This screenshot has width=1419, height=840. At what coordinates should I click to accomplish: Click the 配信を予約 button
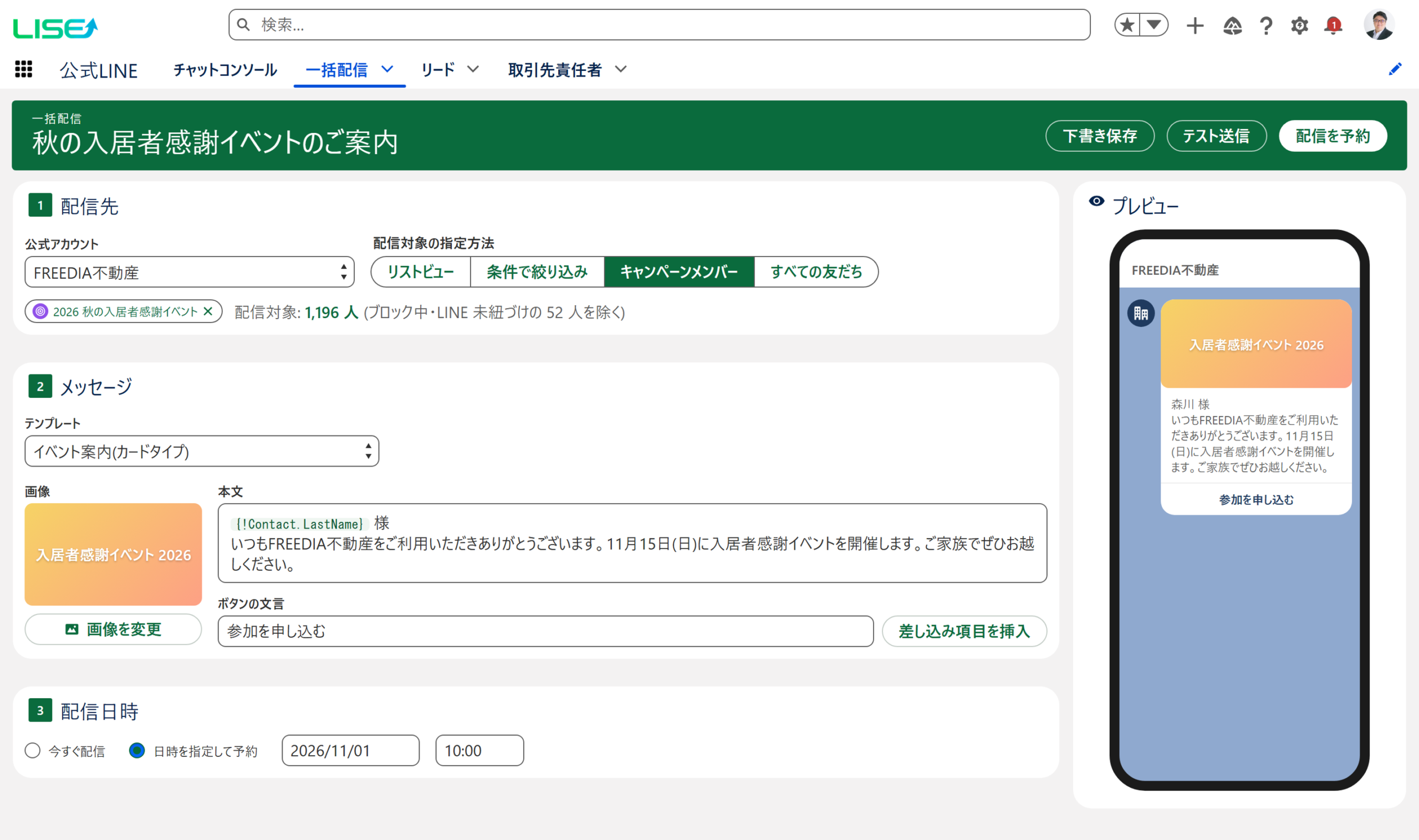click(x=1333, y=136)
